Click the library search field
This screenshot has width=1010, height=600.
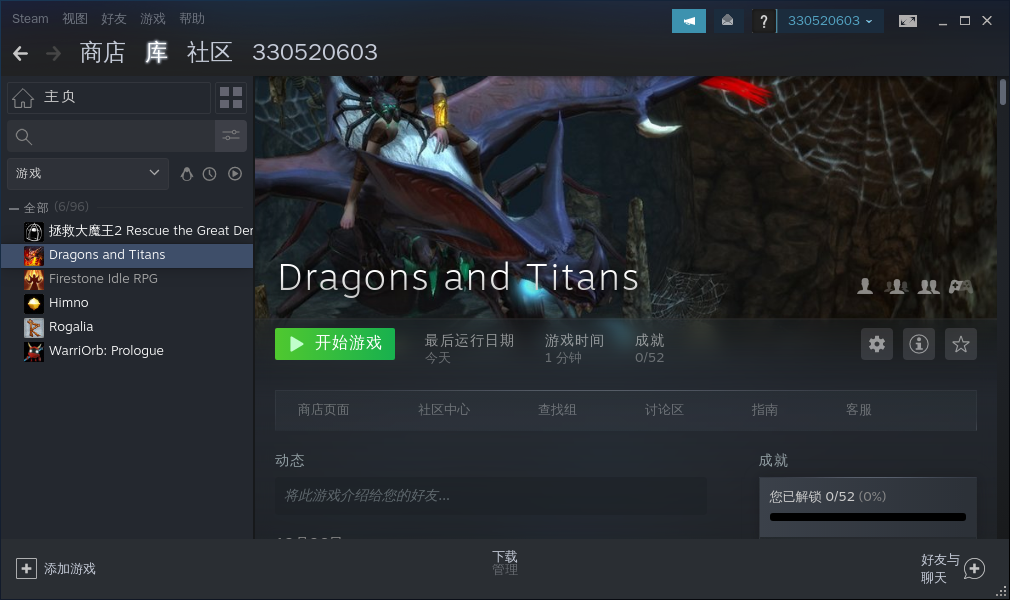(x=111, y=136)
